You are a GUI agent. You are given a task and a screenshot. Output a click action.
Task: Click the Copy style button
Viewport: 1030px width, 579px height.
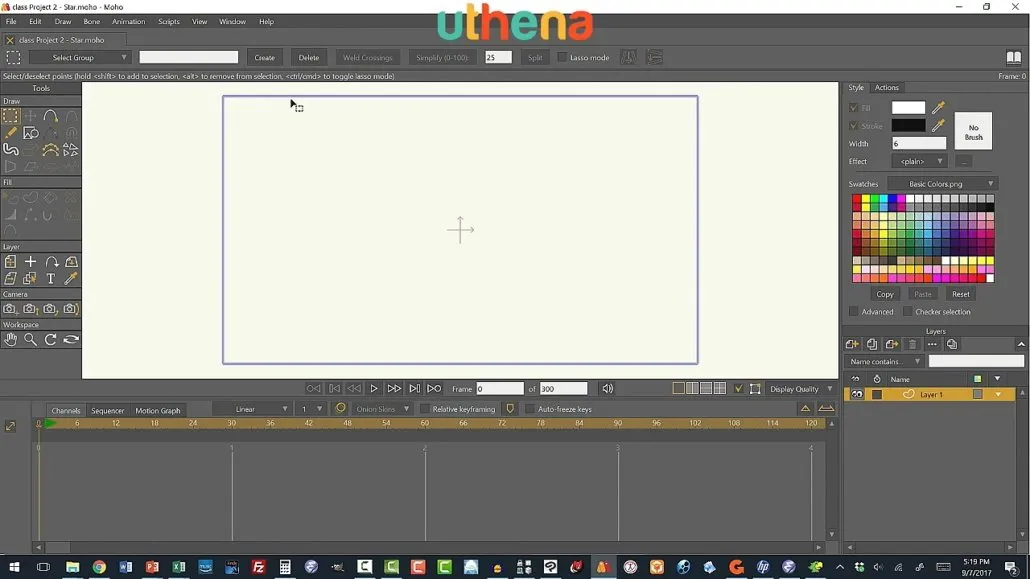885,294
